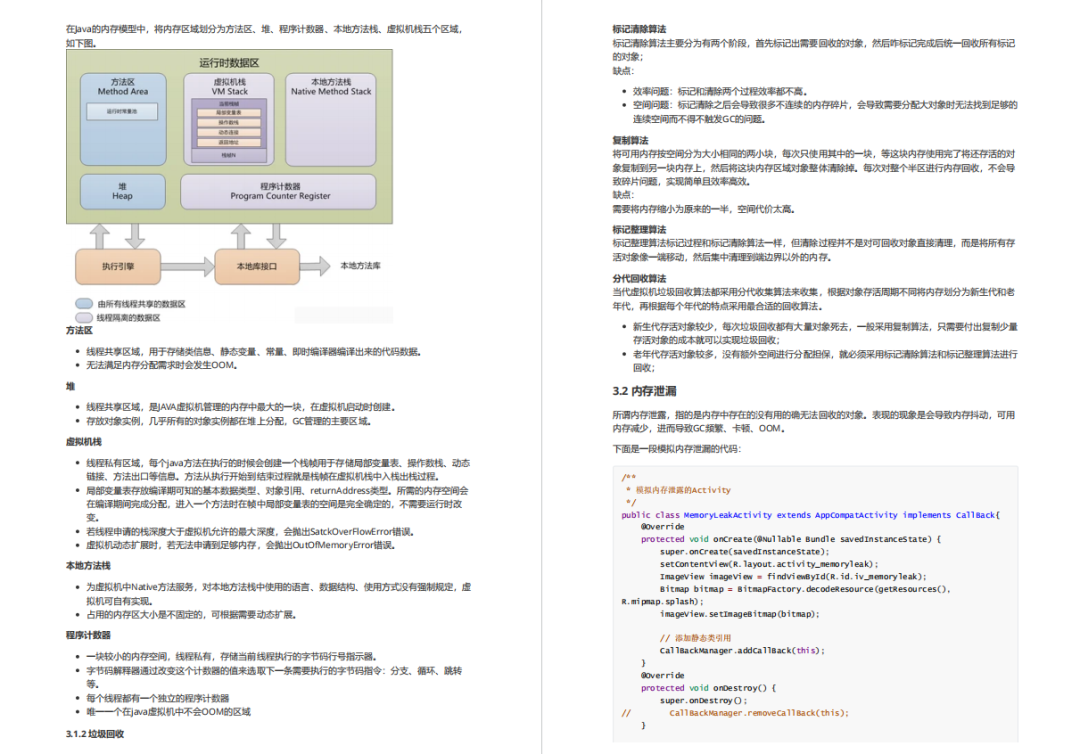Viewport: 1080px width, 754px height.
Task: Click code line public class MemoryLeakActivity
Action: pyautogui.click(x=810, y=515)
